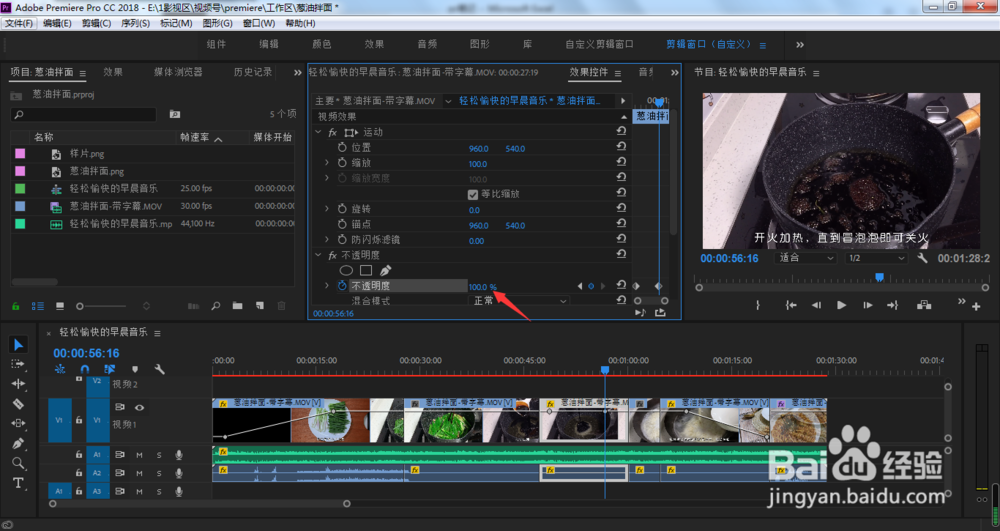Screen dimensions: 1000x531
Task: Click export frame camera icon
Action: click(x=924, y=305)
